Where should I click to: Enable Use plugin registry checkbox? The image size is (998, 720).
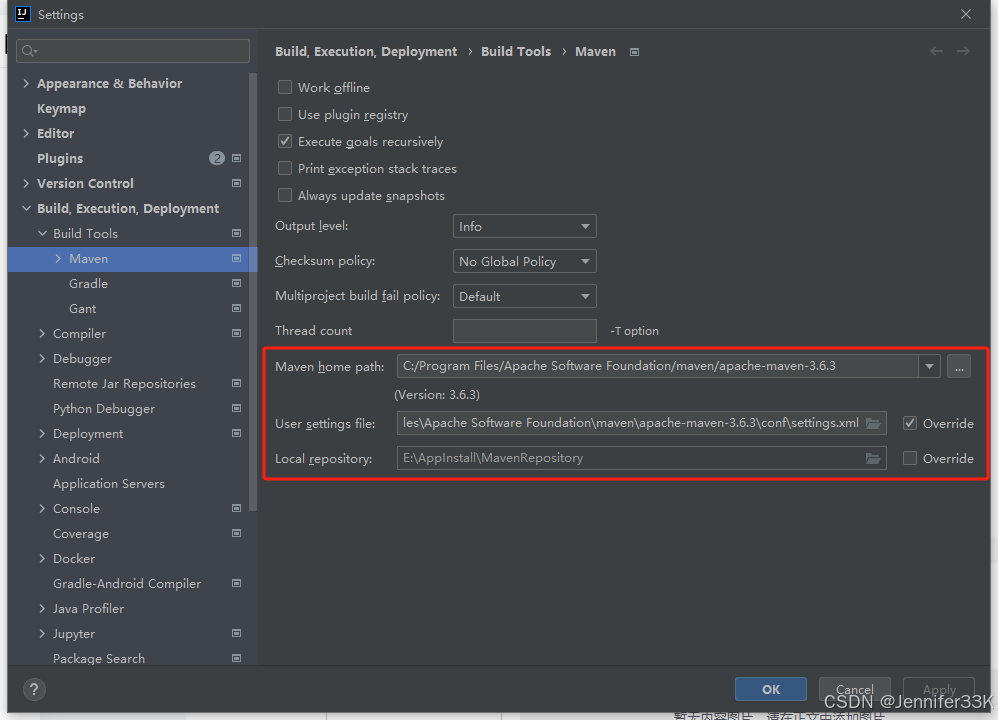[x=285, y=115]
